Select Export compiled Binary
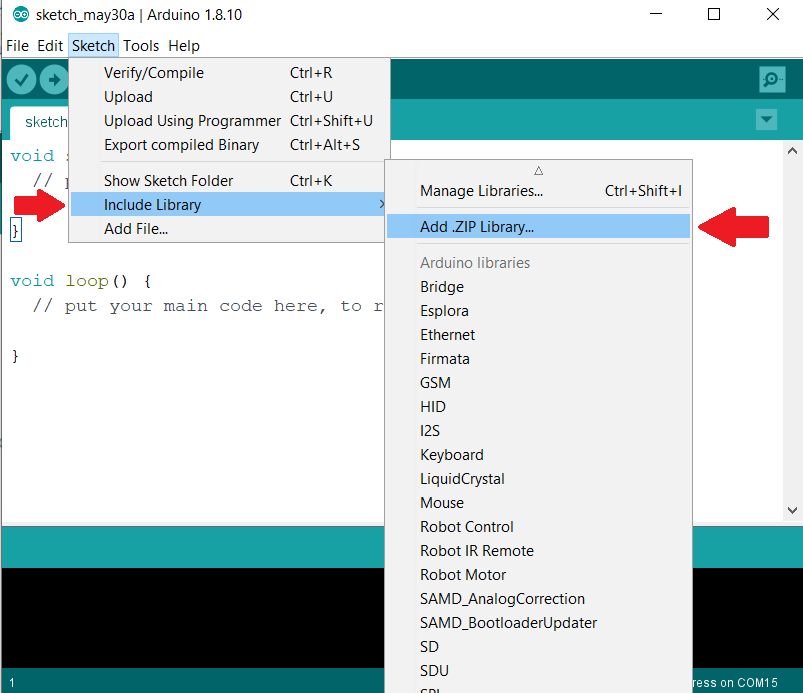The width and height of the screenshot is (803, 693). tap(229, 145)
